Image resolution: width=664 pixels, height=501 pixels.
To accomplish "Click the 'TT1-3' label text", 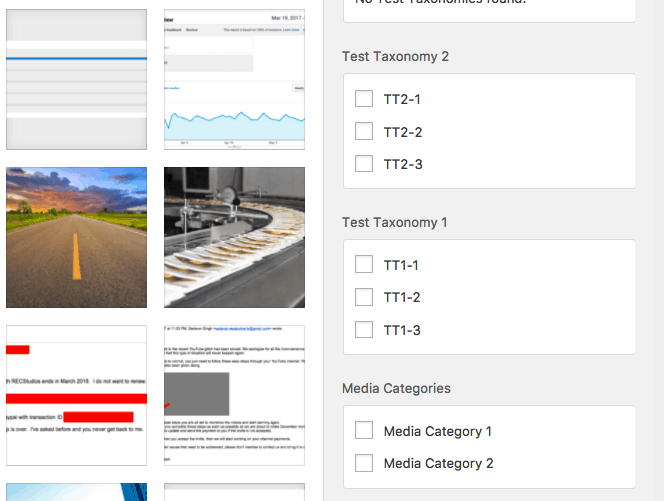I will click(402, 330).
